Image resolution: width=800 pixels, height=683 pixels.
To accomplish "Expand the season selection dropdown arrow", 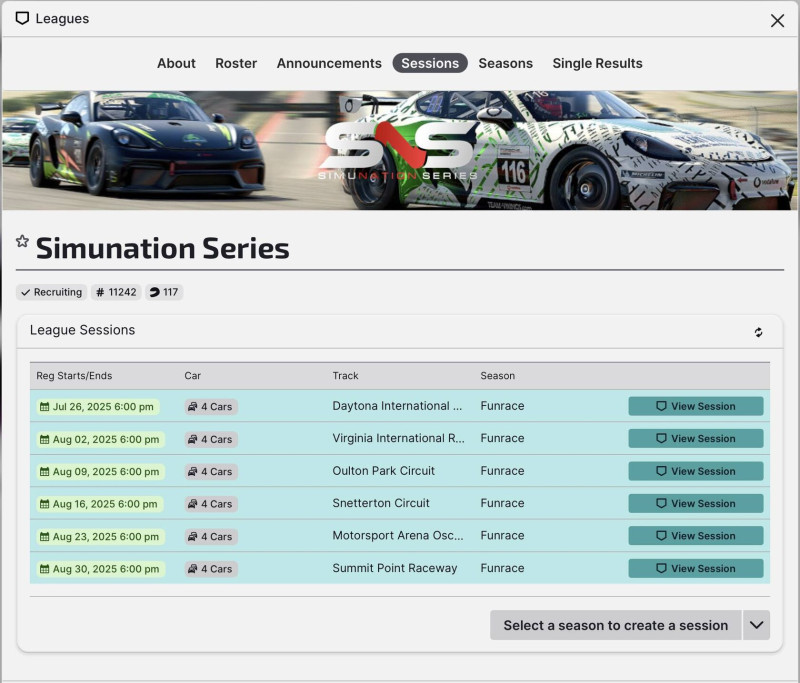I will point(757,625).
